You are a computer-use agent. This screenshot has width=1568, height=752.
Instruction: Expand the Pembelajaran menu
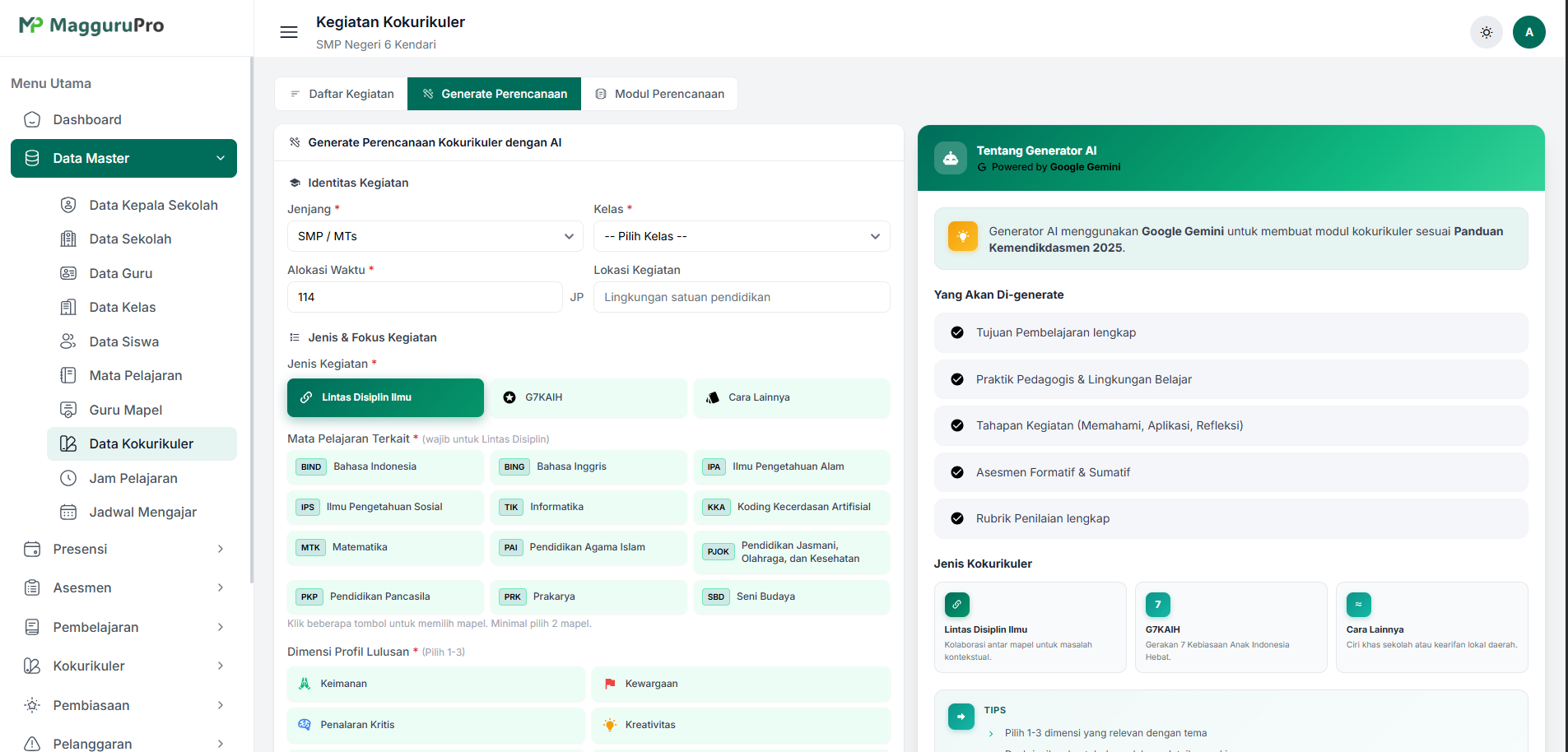tap(123, 627)
